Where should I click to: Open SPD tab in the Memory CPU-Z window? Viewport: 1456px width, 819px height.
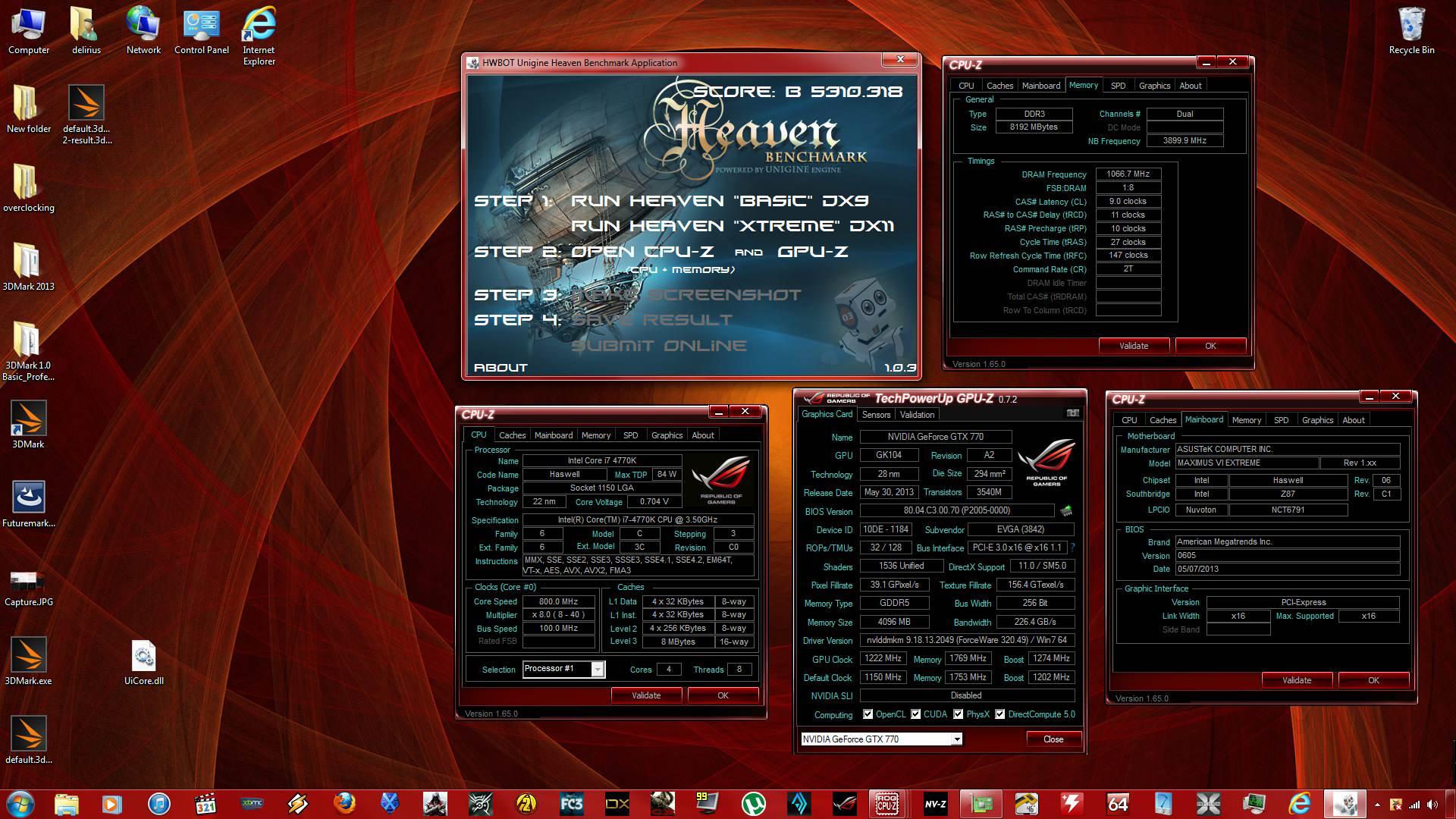(x=1118, y=86)
